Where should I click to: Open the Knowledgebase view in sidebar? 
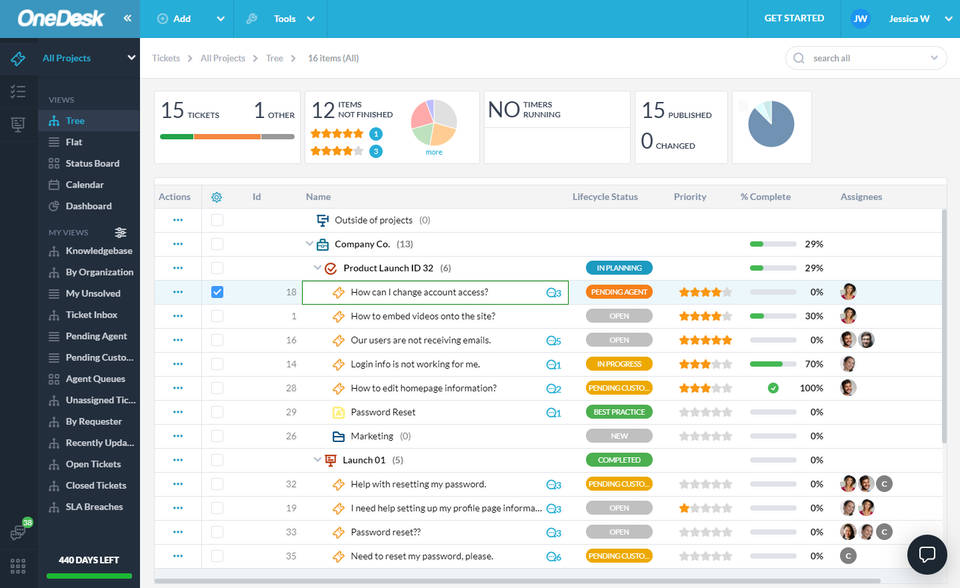pos(98,251)
